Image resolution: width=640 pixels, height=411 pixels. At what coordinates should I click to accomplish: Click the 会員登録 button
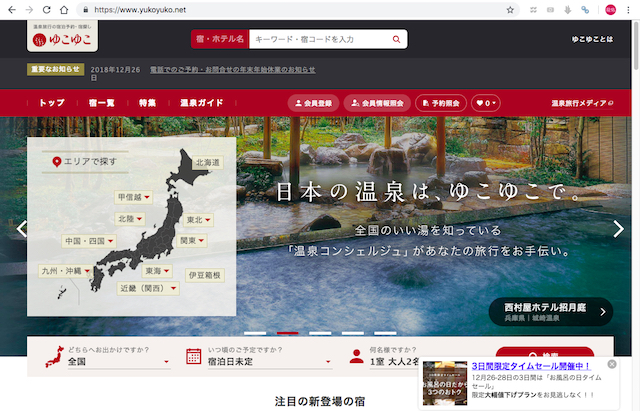pos(313,103)
